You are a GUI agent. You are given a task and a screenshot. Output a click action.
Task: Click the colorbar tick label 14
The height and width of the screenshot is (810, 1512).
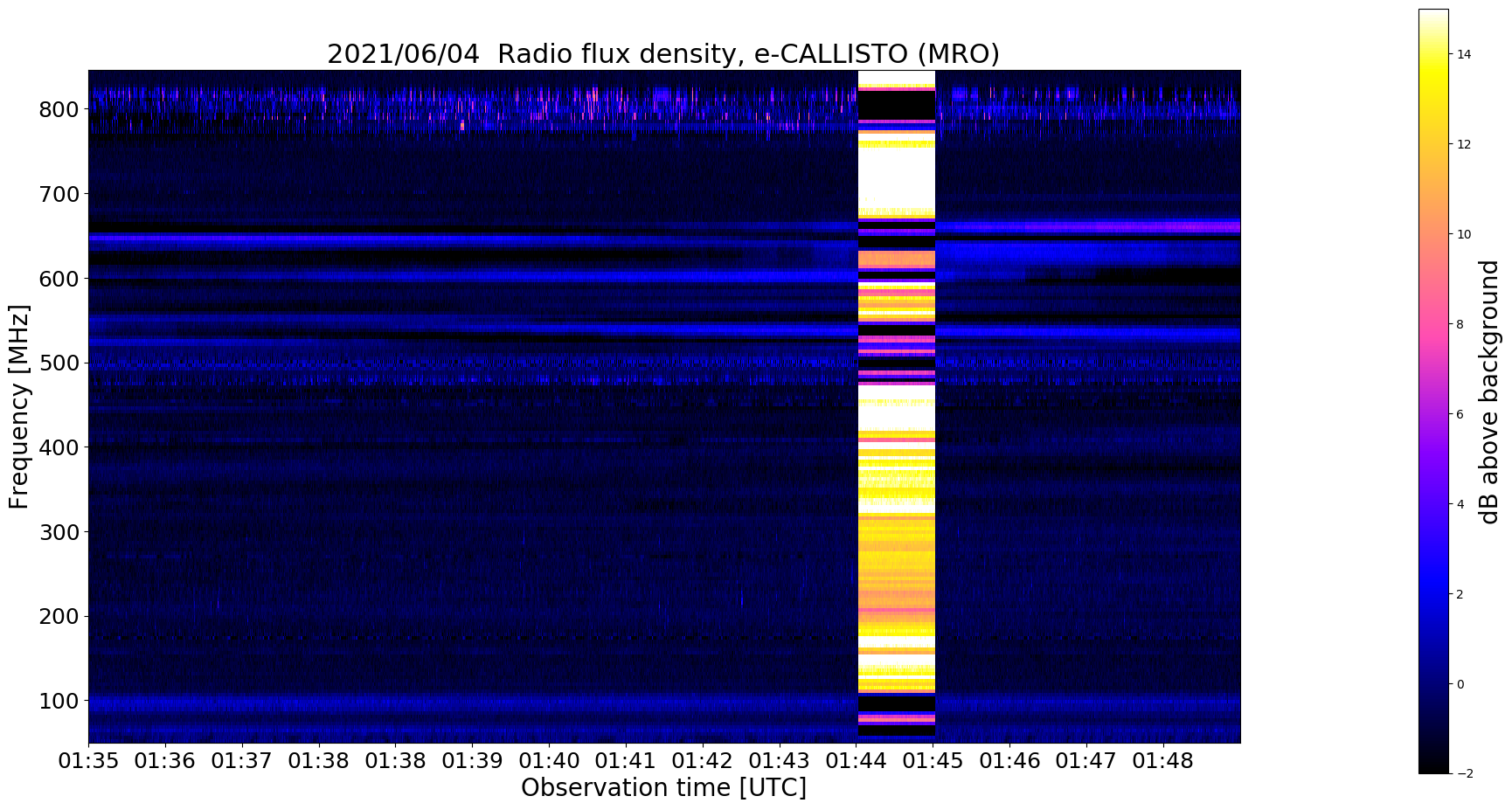[1465, 54]
